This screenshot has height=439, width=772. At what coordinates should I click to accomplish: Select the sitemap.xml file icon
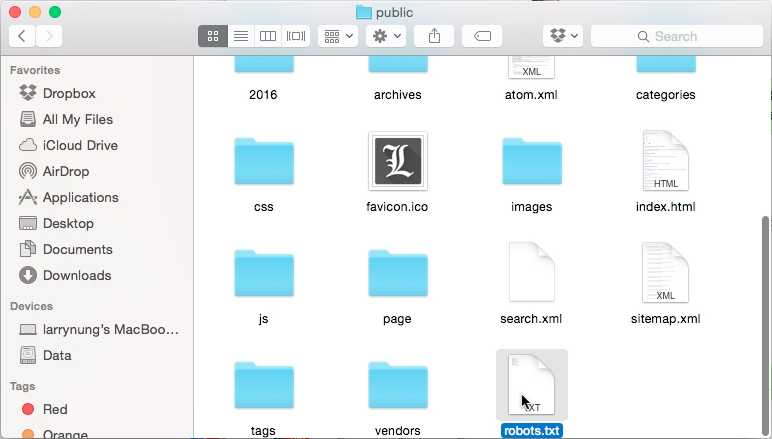tap(666, 272)
